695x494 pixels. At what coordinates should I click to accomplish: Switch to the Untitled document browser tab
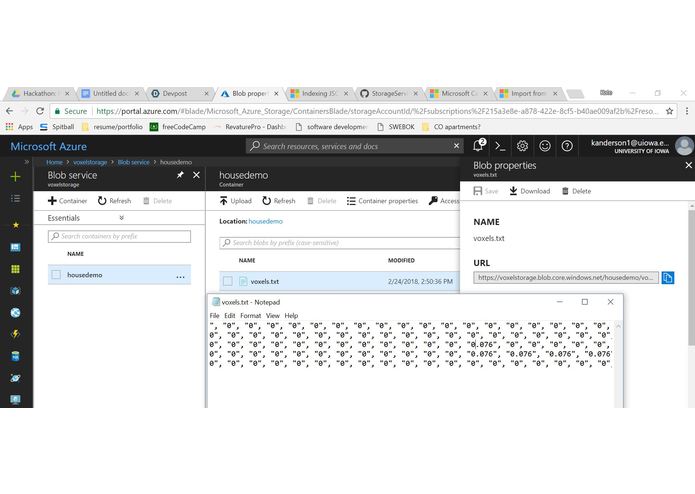pyautogui.click(x=109, y=93)
